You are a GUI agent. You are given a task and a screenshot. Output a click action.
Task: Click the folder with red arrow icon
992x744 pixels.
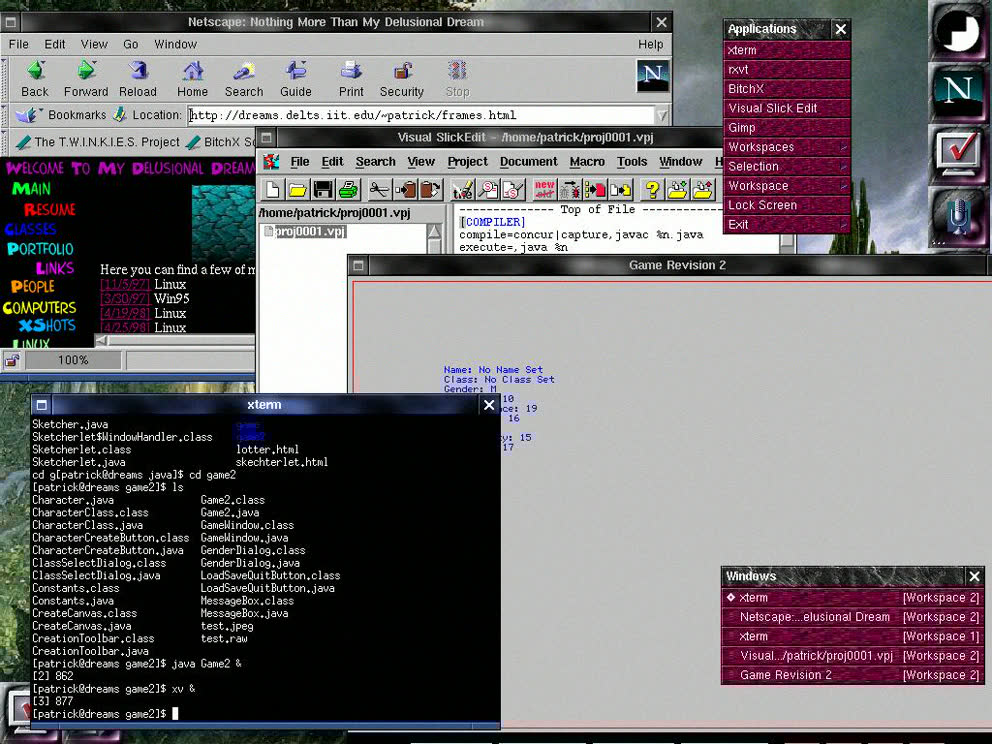703,189
